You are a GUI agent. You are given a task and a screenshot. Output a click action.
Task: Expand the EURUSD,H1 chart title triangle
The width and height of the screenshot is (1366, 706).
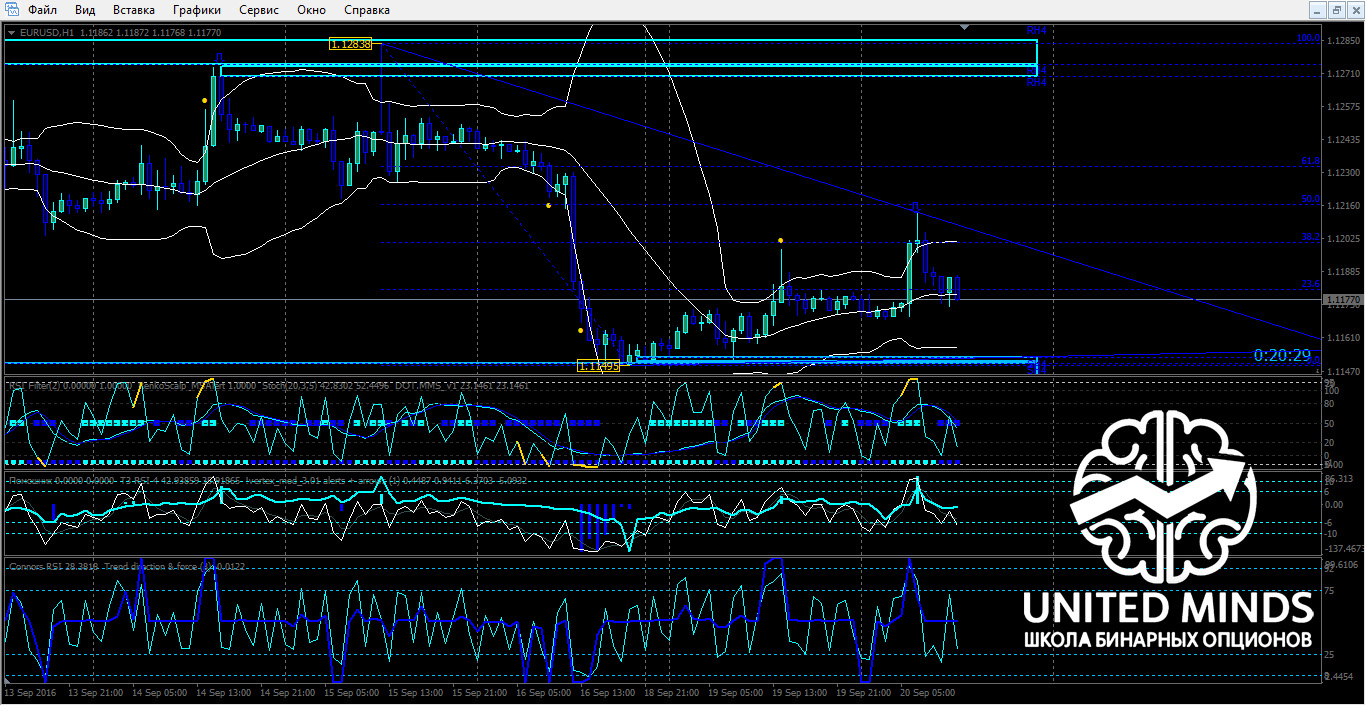pyautogui.click(x=11, y=32)
